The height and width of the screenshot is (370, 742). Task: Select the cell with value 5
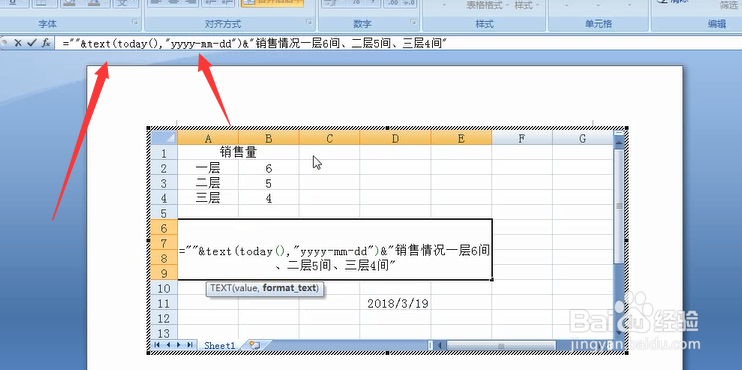click(269, 183)
